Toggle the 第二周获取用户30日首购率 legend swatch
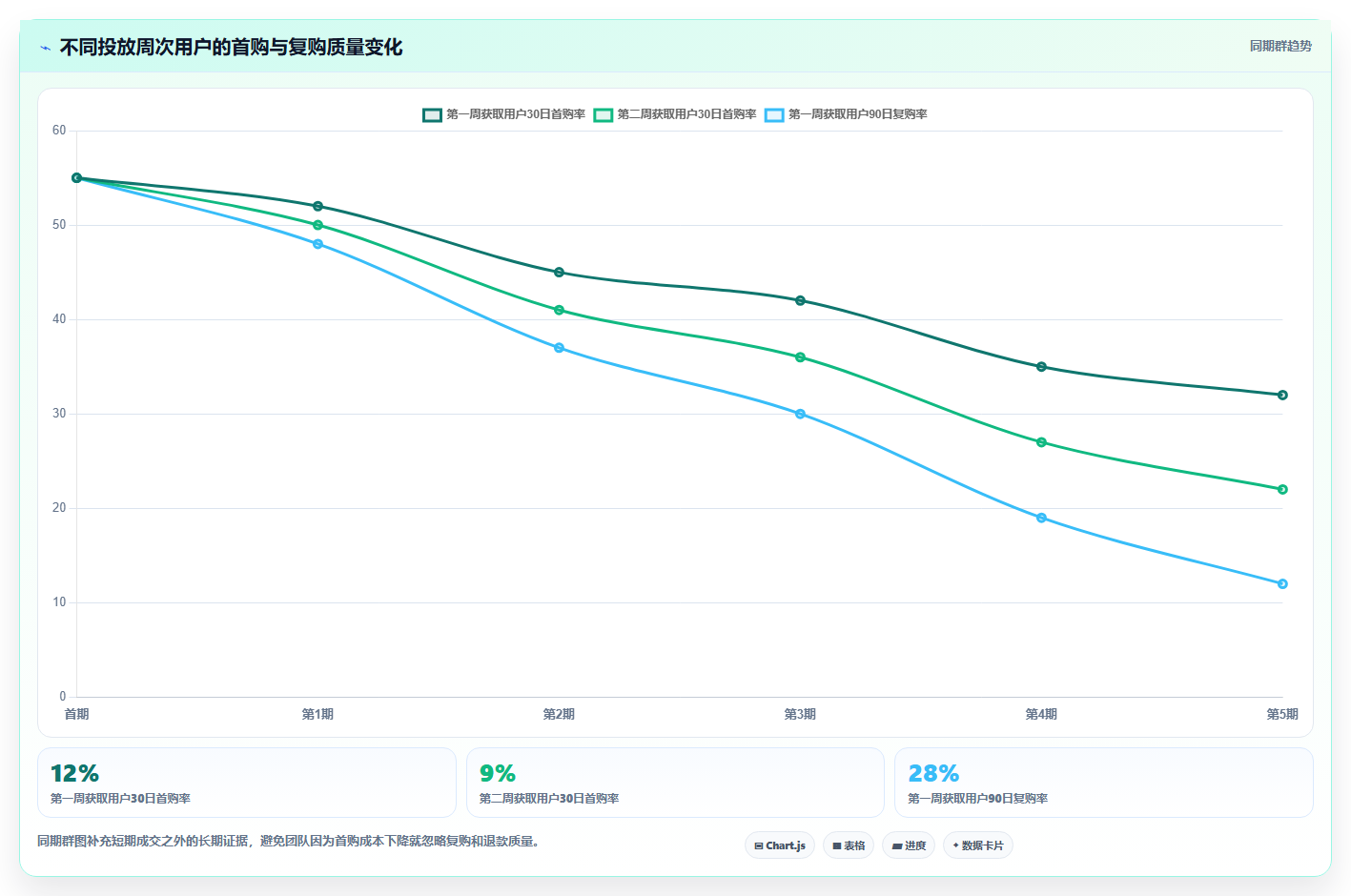This screenshot has width=1351, height=896. coord(603,114)
